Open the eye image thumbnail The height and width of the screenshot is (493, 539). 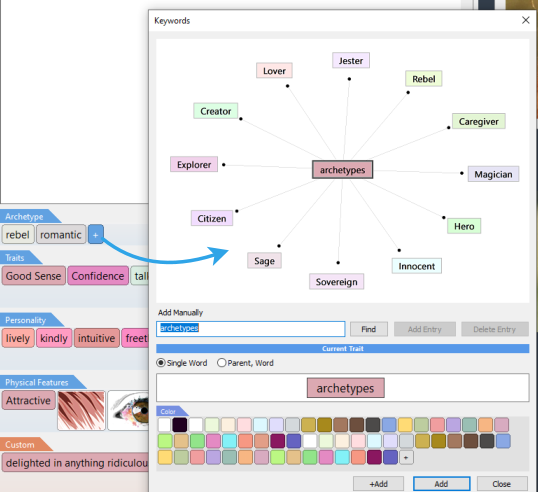tap(128, 410)
